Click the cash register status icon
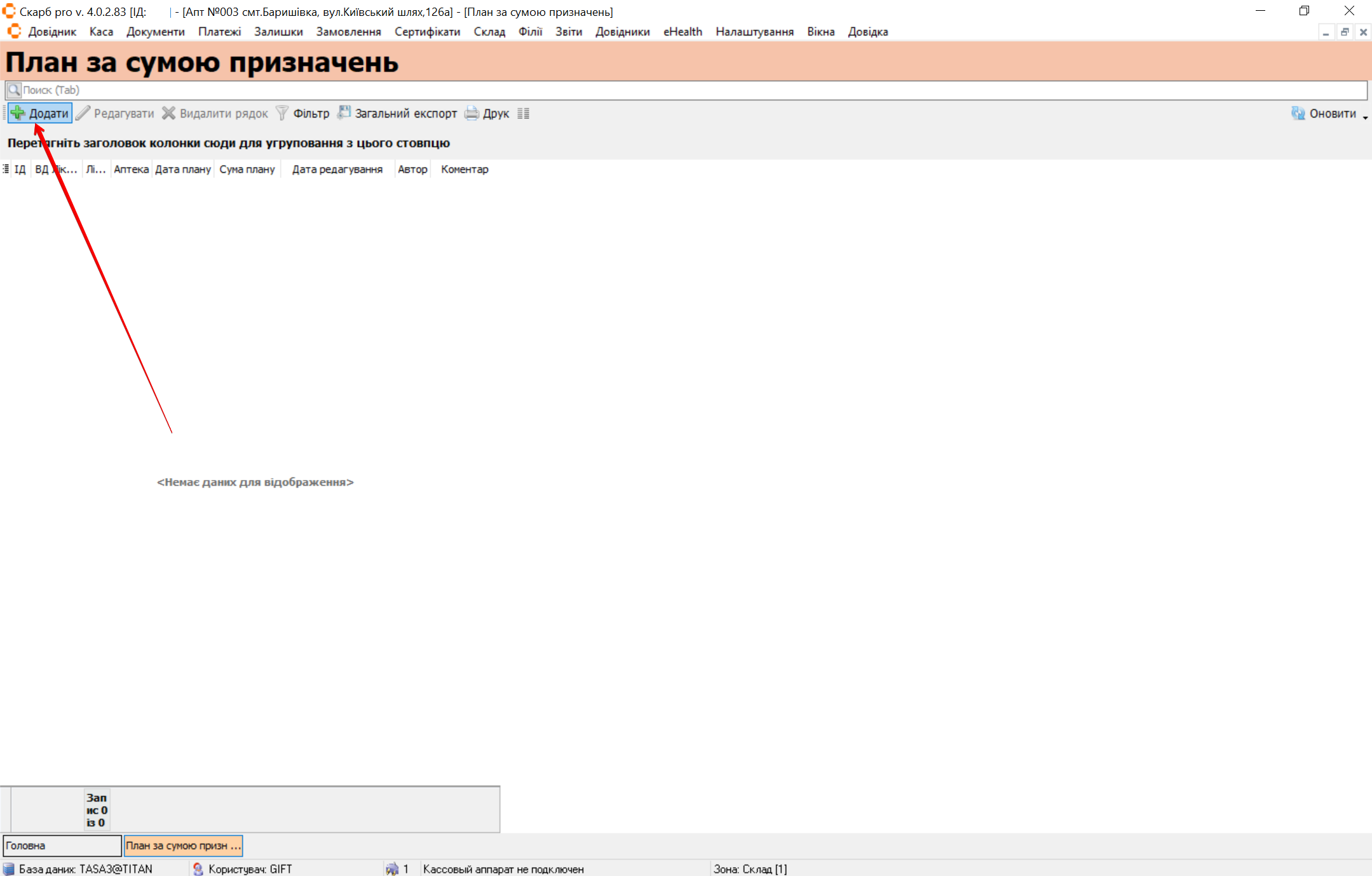1372x876 pixels. coord(392,868)
